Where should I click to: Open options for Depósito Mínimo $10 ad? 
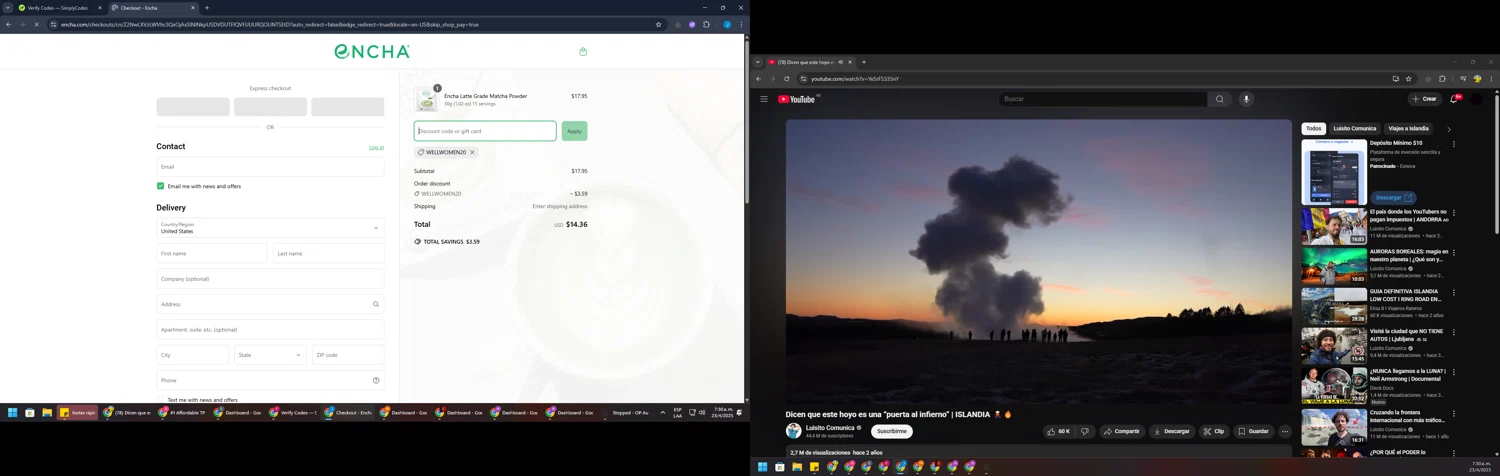(x=1454, y=144)
